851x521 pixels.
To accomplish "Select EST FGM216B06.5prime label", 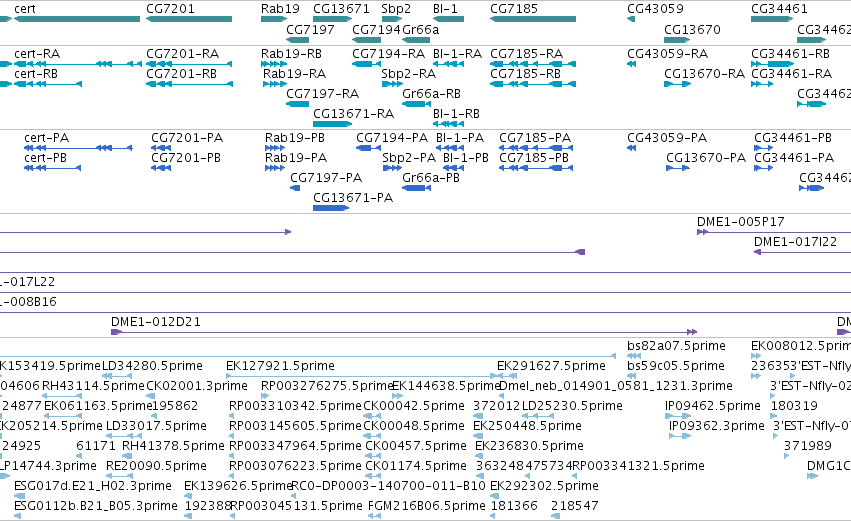I will 427,506.
